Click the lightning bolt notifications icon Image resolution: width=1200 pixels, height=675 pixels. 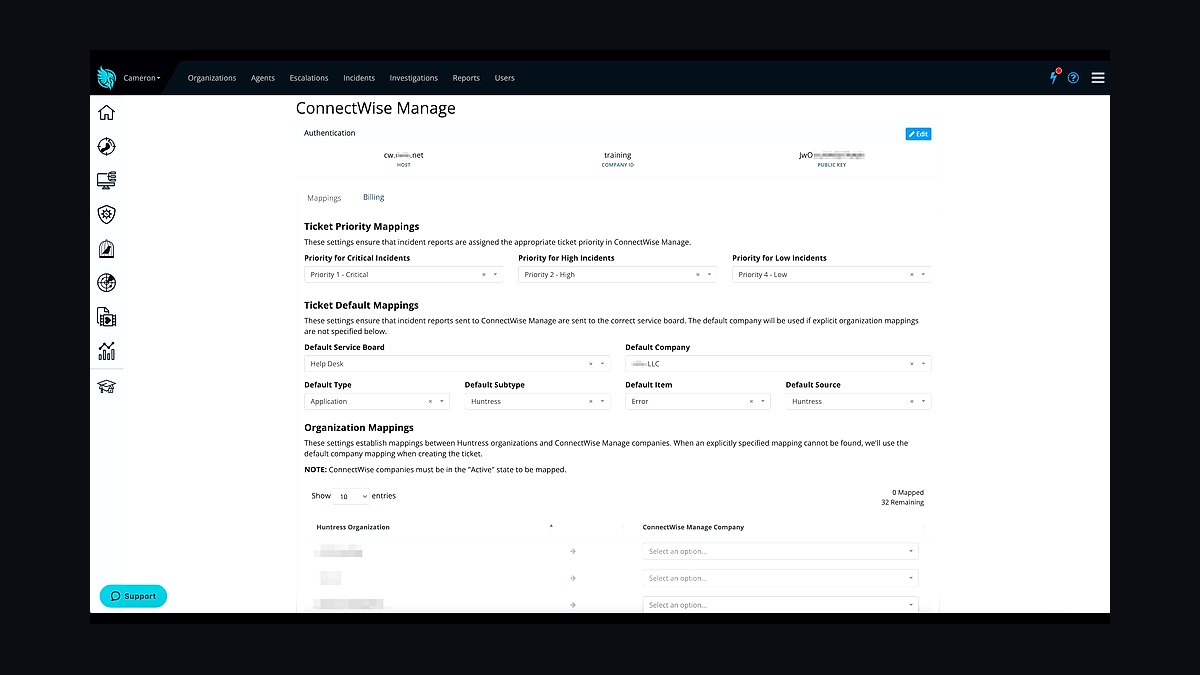click(1053, 77)
